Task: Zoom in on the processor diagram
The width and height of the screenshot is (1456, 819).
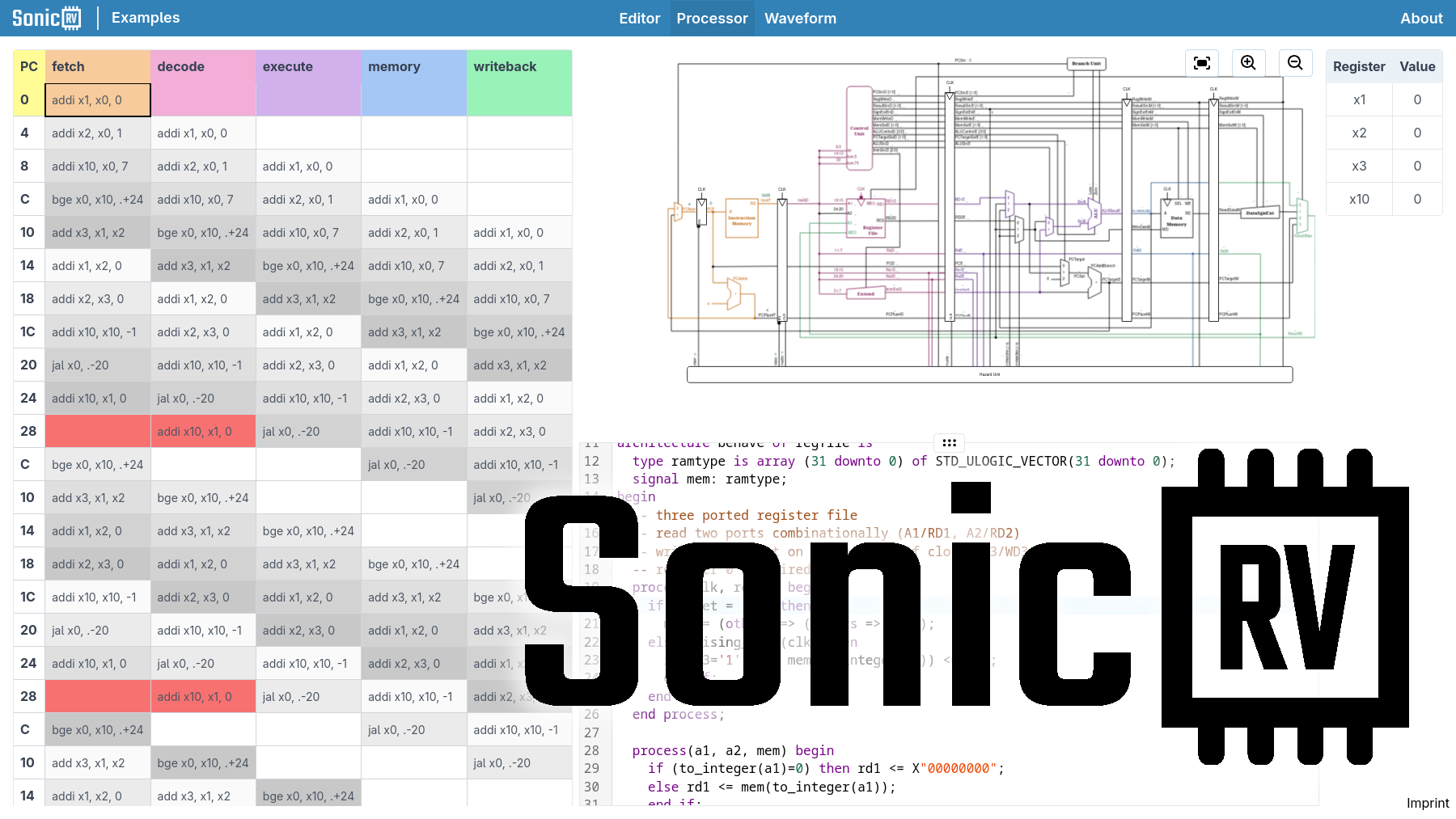Action: coord(1248,63)
